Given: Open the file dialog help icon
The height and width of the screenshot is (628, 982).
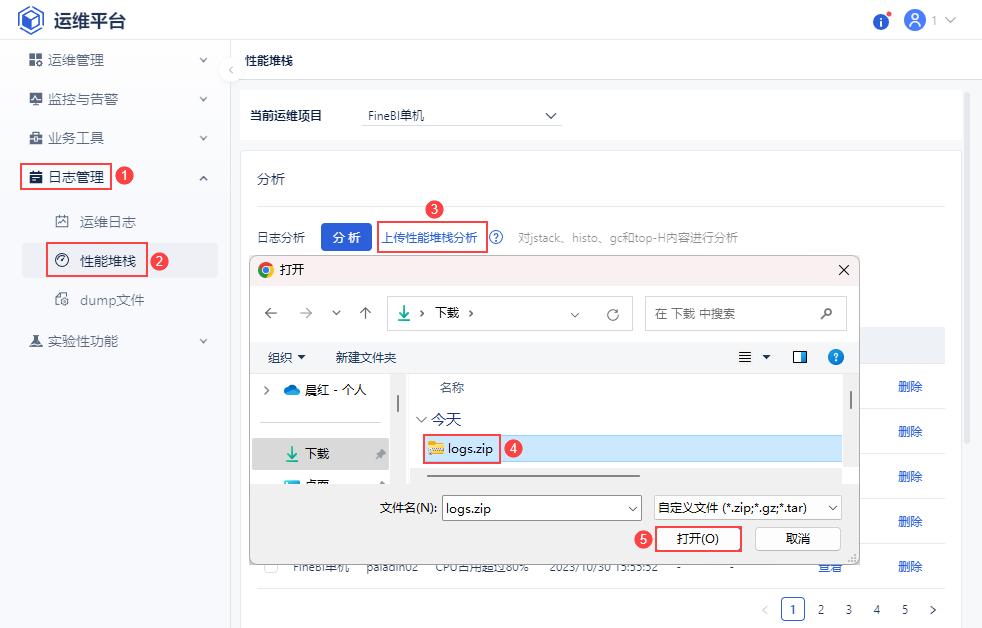Looking at the screenshot, I should (835, 357).
